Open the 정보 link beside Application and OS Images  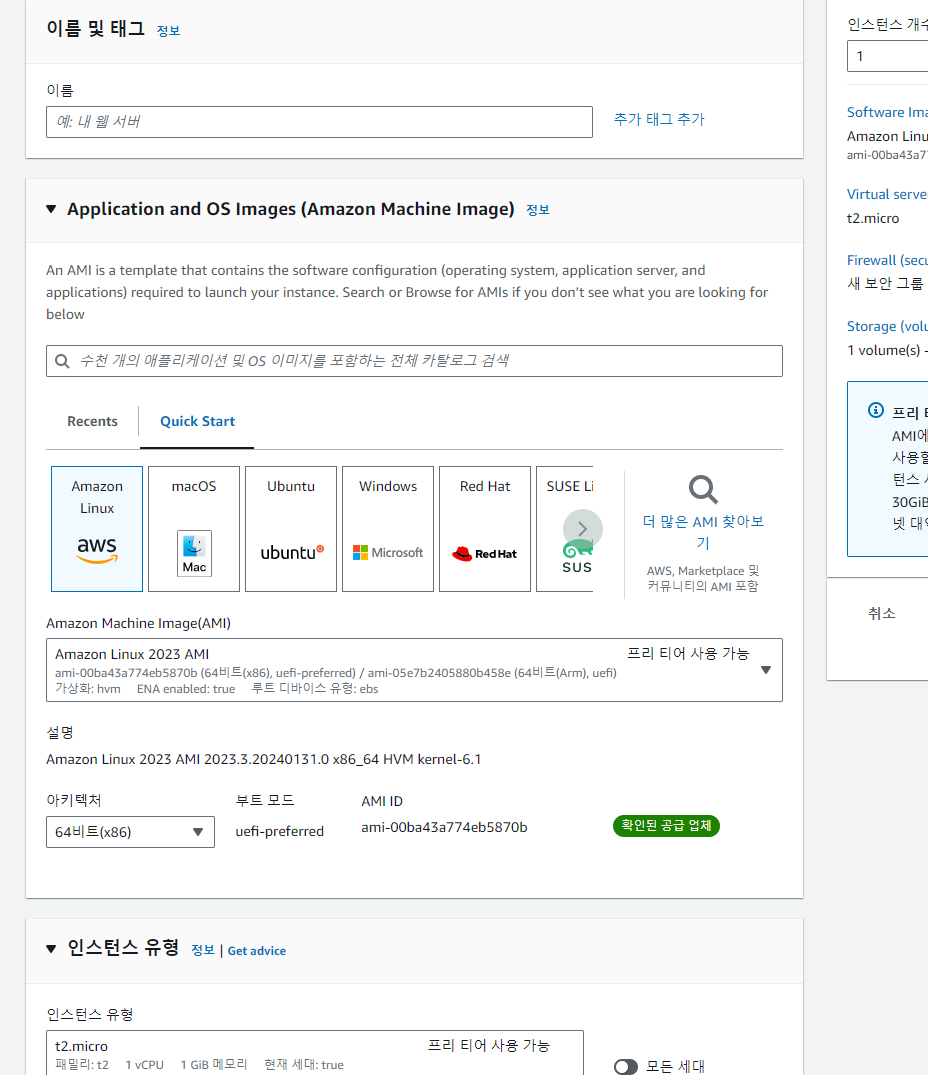click(x=537, y=210)
